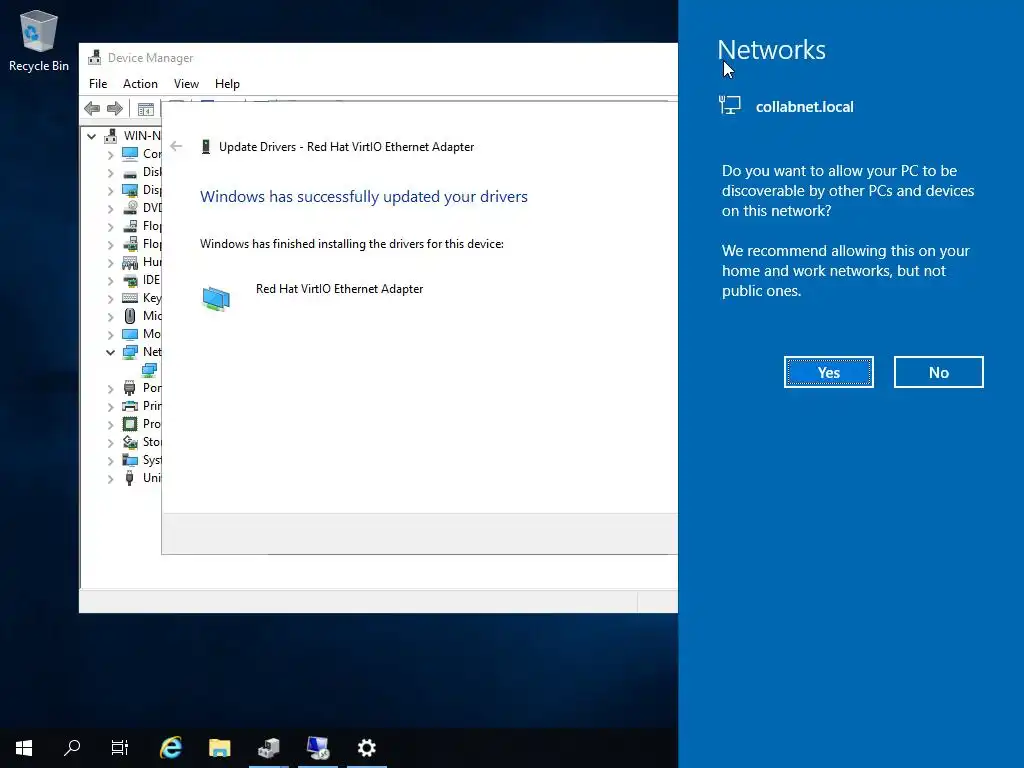Click the Back arrow toolbar icon
Viewport: 1024px width, 768px height.
92,108
